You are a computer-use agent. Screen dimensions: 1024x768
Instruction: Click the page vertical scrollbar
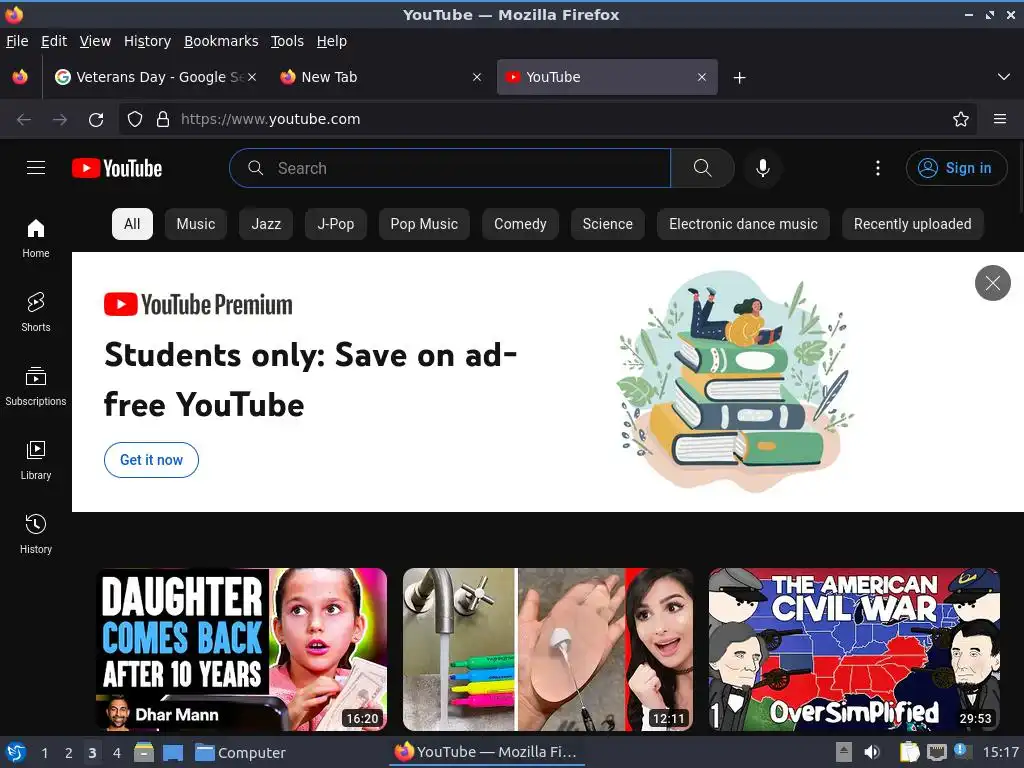(1020, 176)
